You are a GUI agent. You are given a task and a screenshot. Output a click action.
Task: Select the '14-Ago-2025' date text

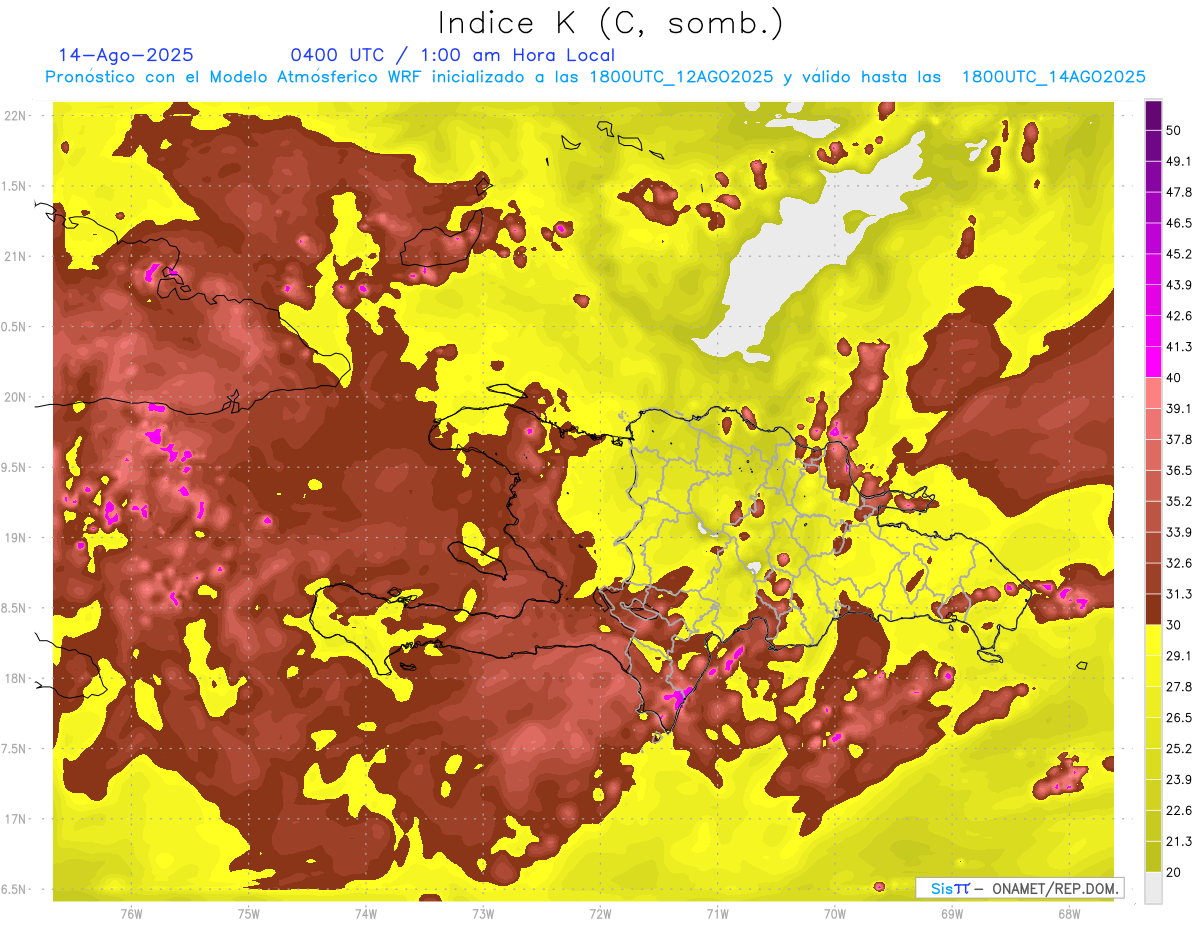click(126, 55)
